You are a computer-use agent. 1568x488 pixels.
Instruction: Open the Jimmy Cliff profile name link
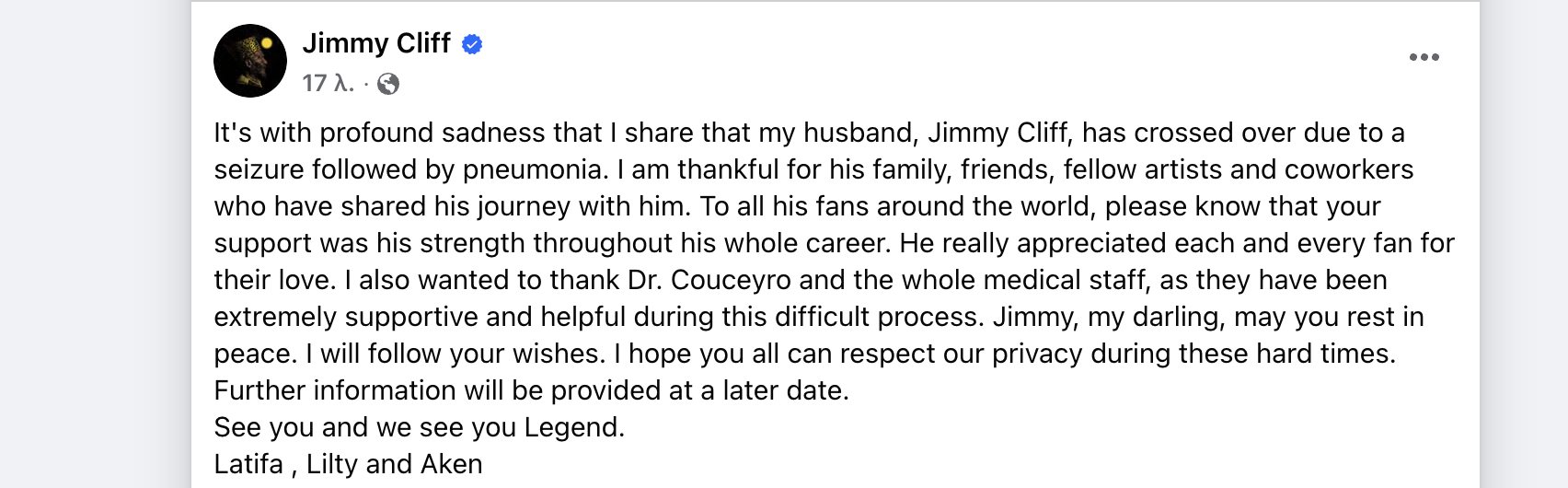[376, 43]
